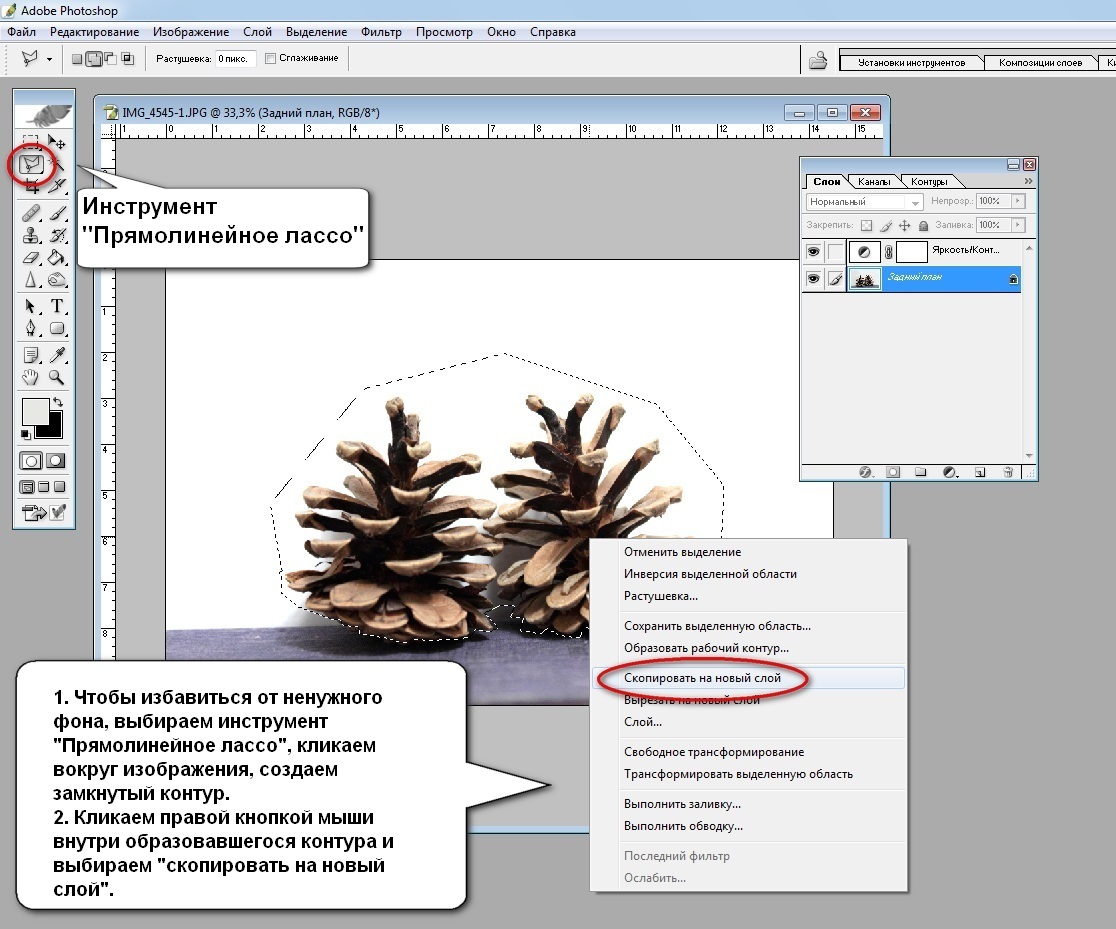
Task: Toggle lock image pixels brush icon
Action: click(x=885, y=226)
